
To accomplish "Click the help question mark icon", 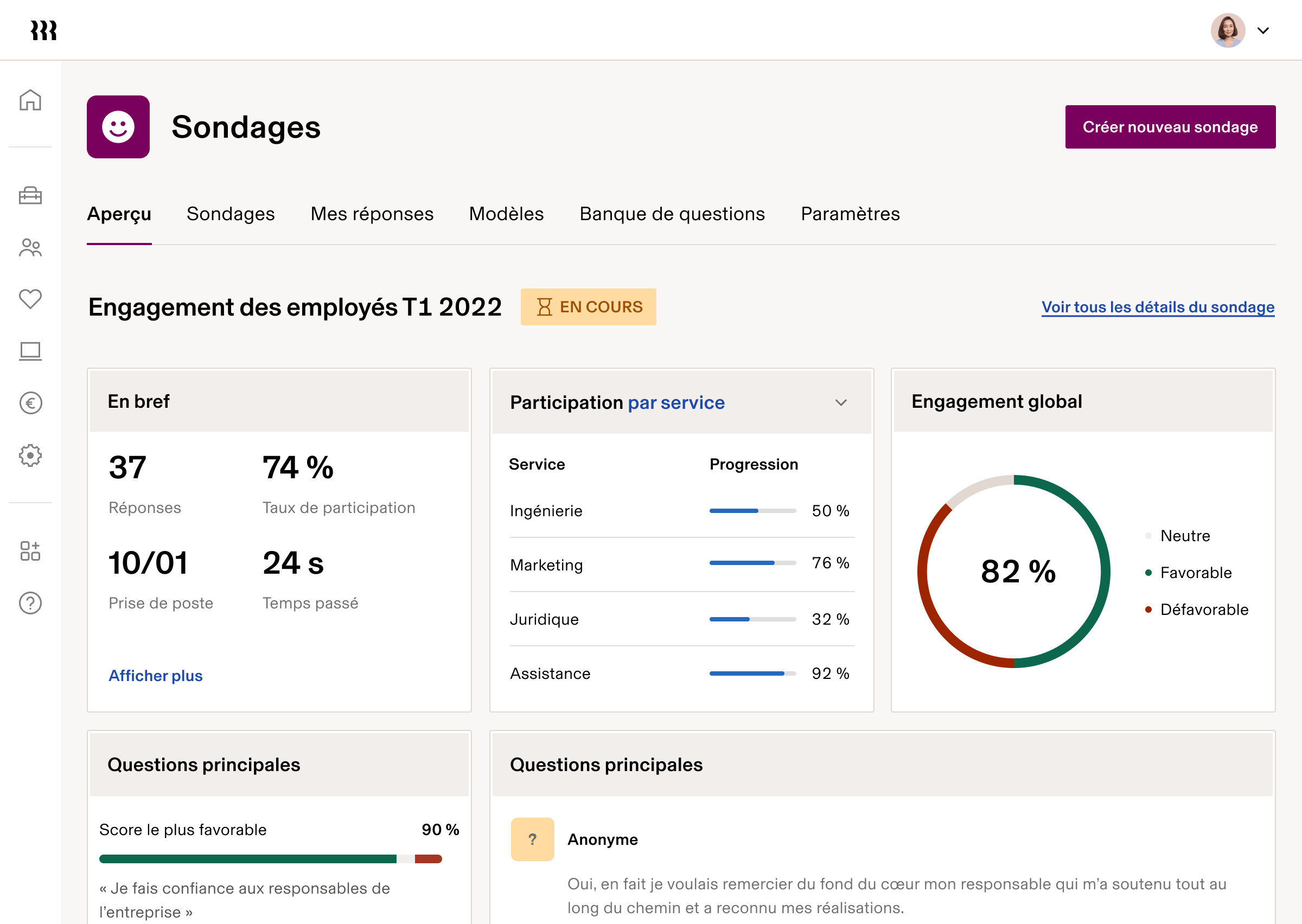I will click(30, 603).
